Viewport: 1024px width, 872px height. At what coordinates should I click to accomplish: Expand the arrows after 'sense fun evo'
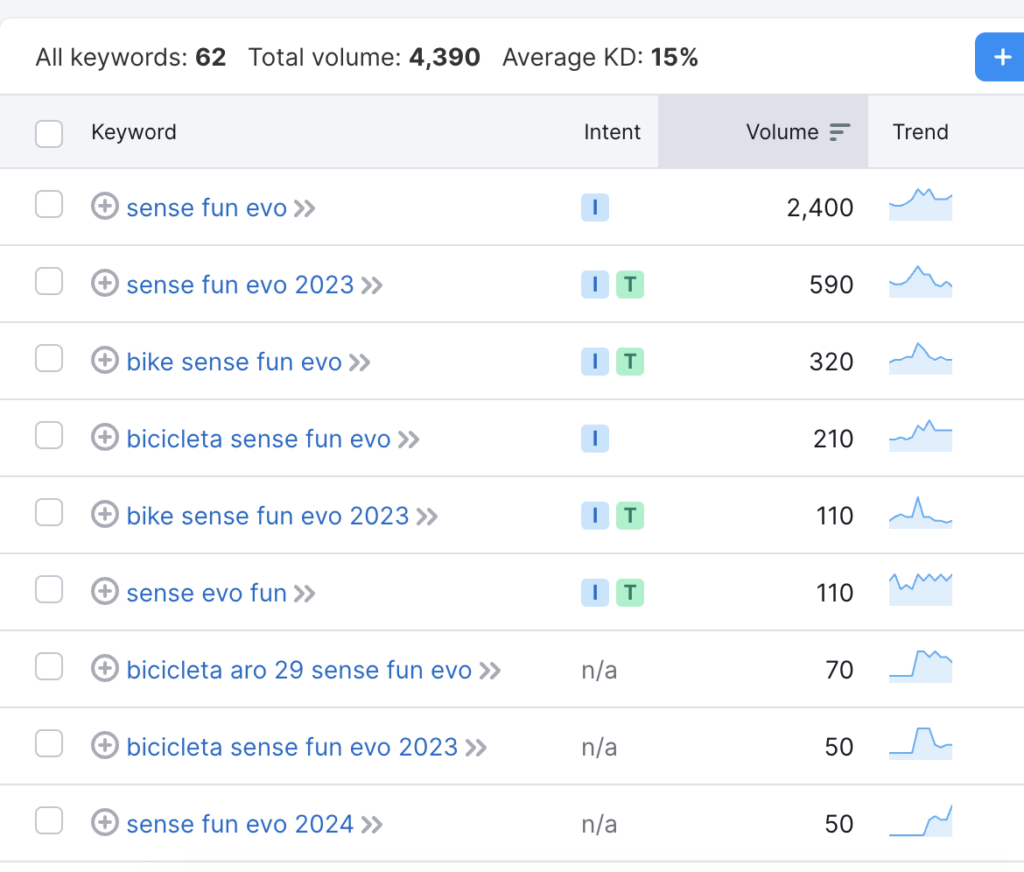pos(304,209)
